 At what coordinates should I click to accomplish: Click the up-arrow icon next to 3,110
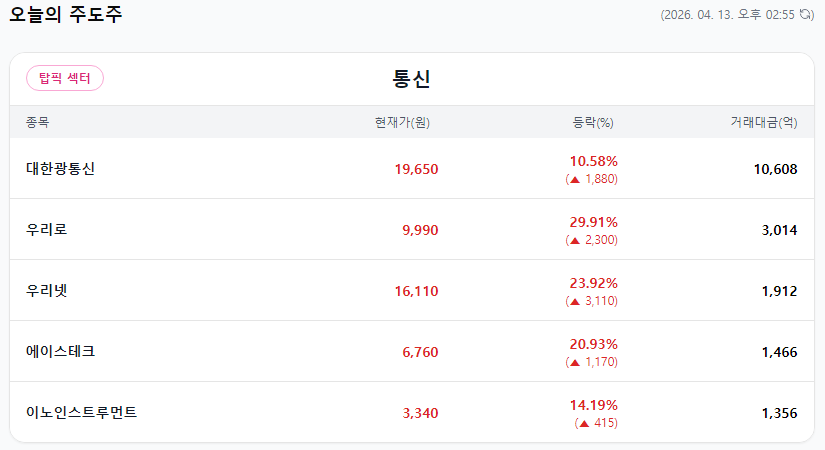575,302
